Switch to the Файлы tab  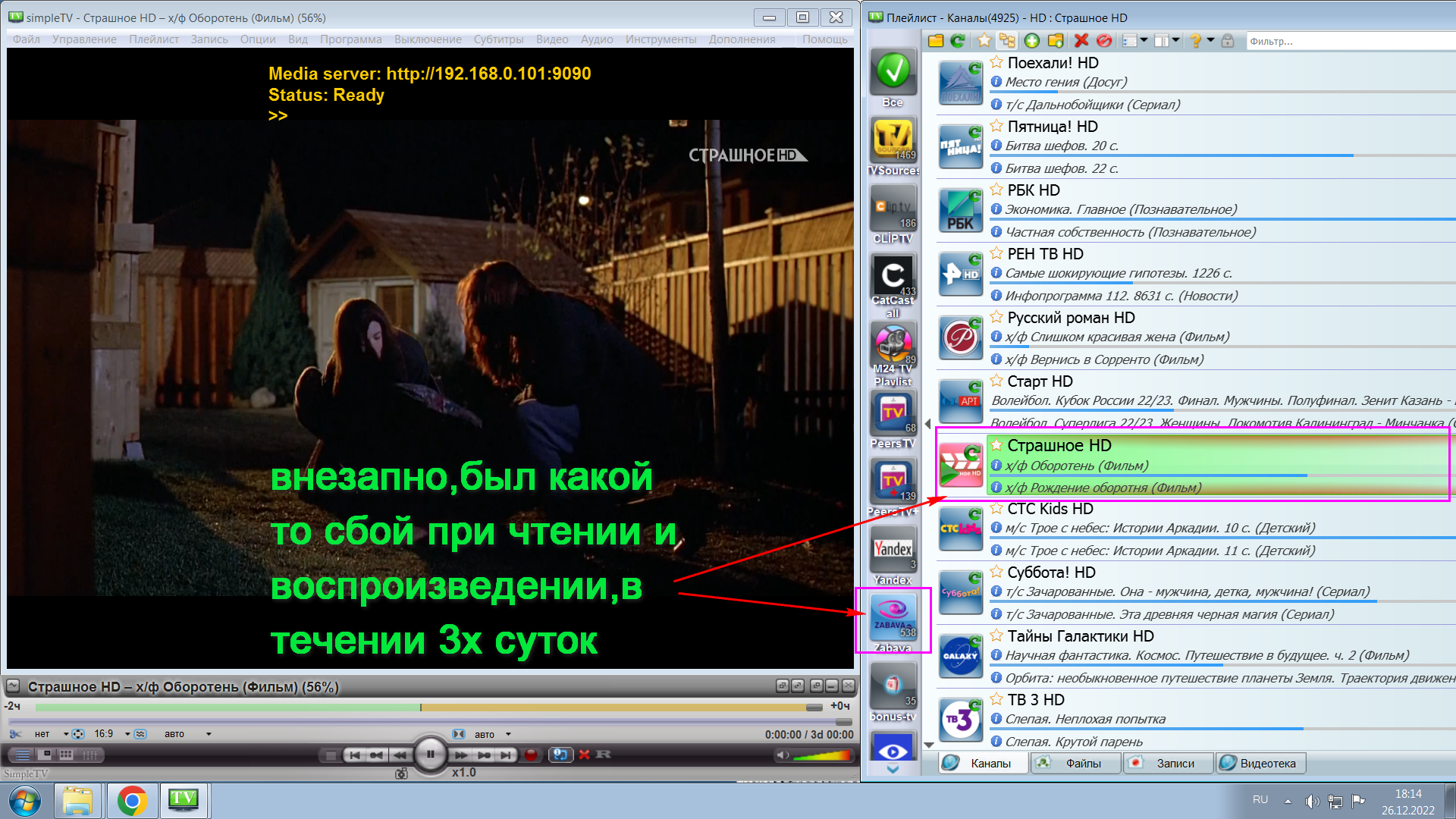pyautogui.click(x=1075, y=764)
